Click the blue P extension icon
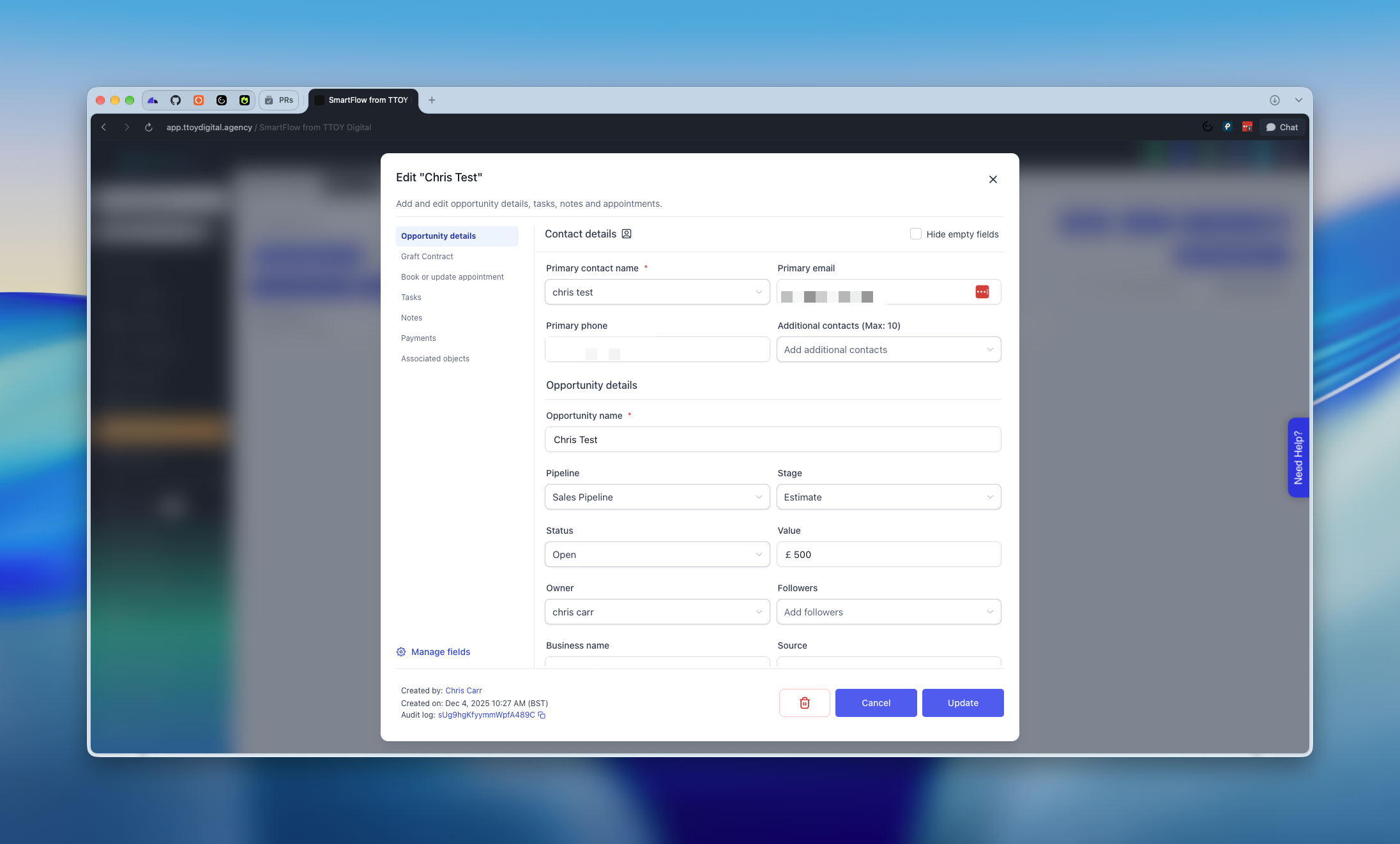This screenshot has height=844, width=1400. point(1227,127)
